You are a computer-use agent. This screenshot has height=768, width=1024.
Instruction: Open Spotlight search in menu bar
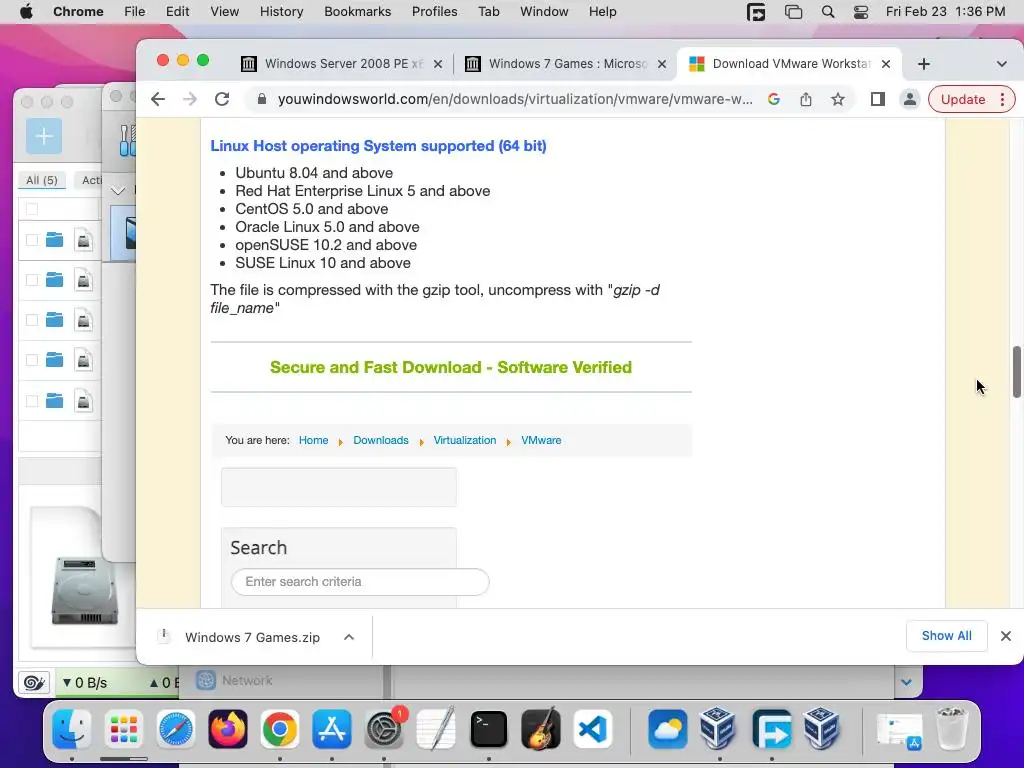(x=827, y=12)
